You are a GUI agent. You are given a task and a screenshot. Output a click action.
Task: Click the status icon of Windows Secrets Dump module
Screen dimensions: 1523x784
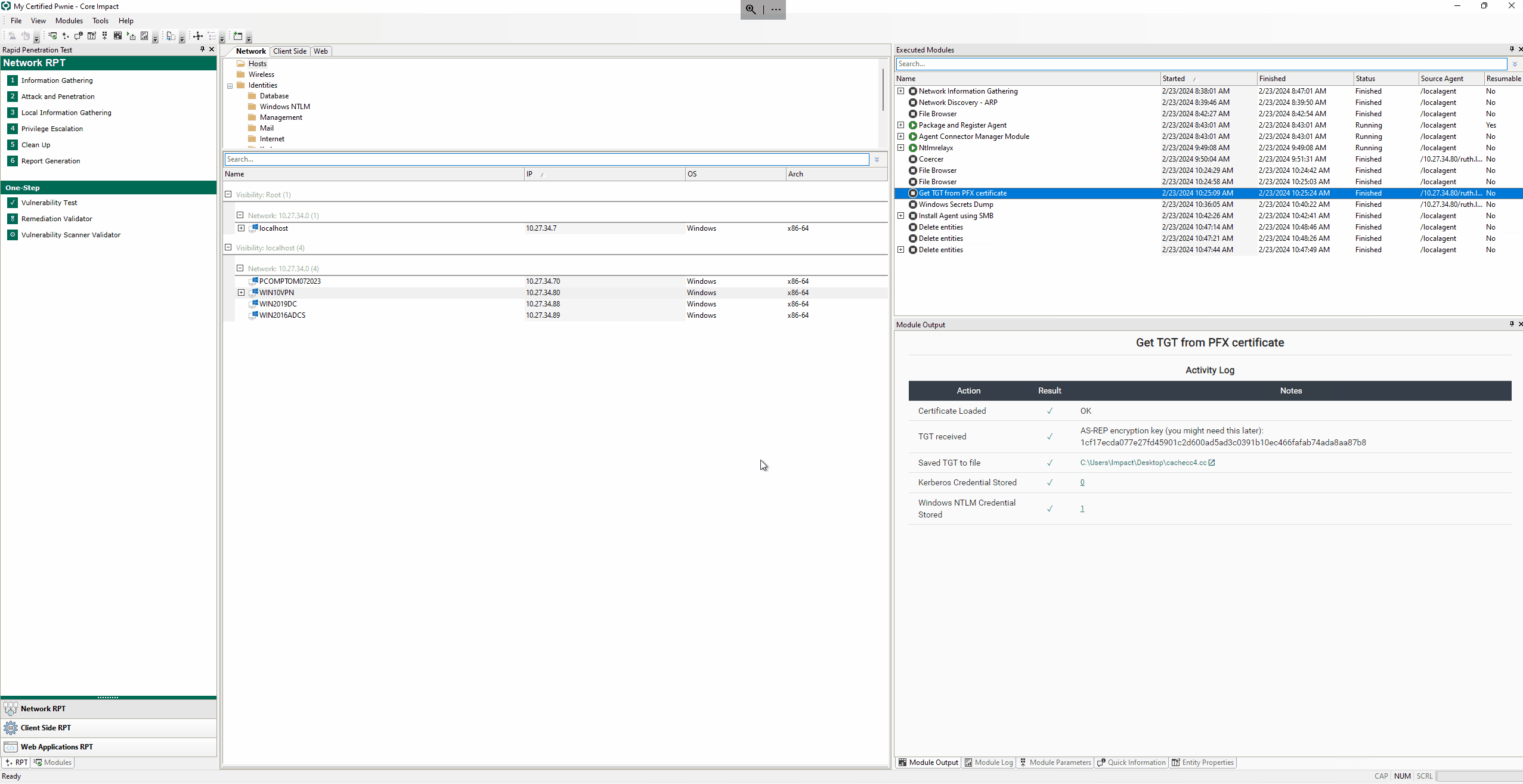(x=913, y=204)
